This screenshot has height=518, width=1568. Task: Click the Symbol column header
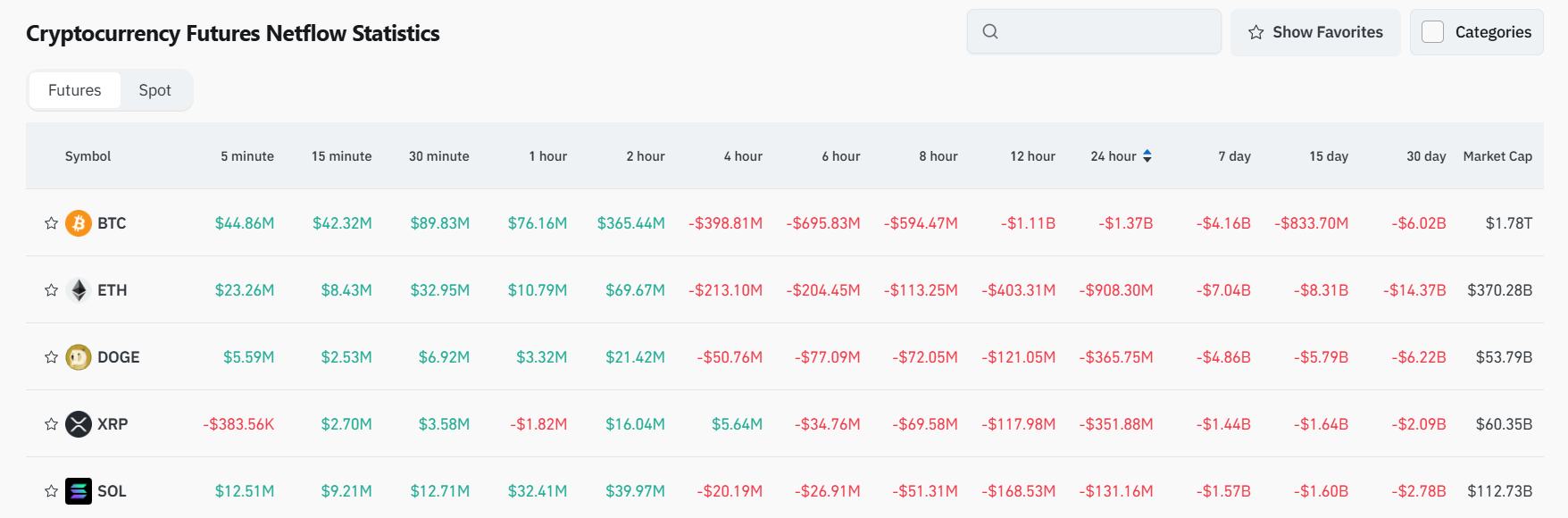coord(88,156)
